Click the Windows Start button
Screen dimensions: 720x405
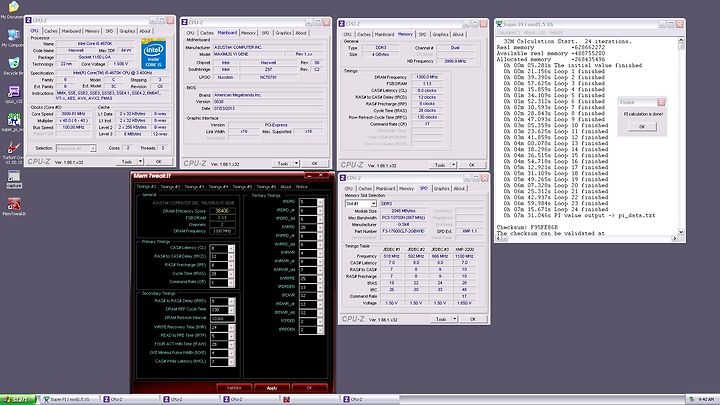pos(17,399)
